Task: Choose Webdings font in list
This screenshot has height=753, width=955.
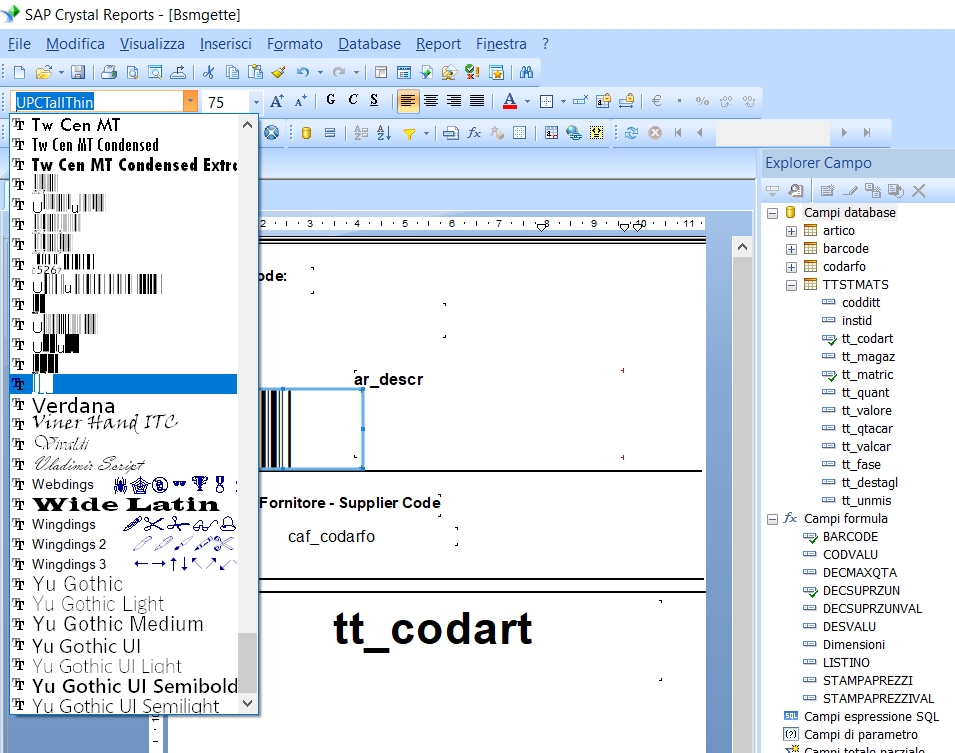Action: [x=124, y=484]
